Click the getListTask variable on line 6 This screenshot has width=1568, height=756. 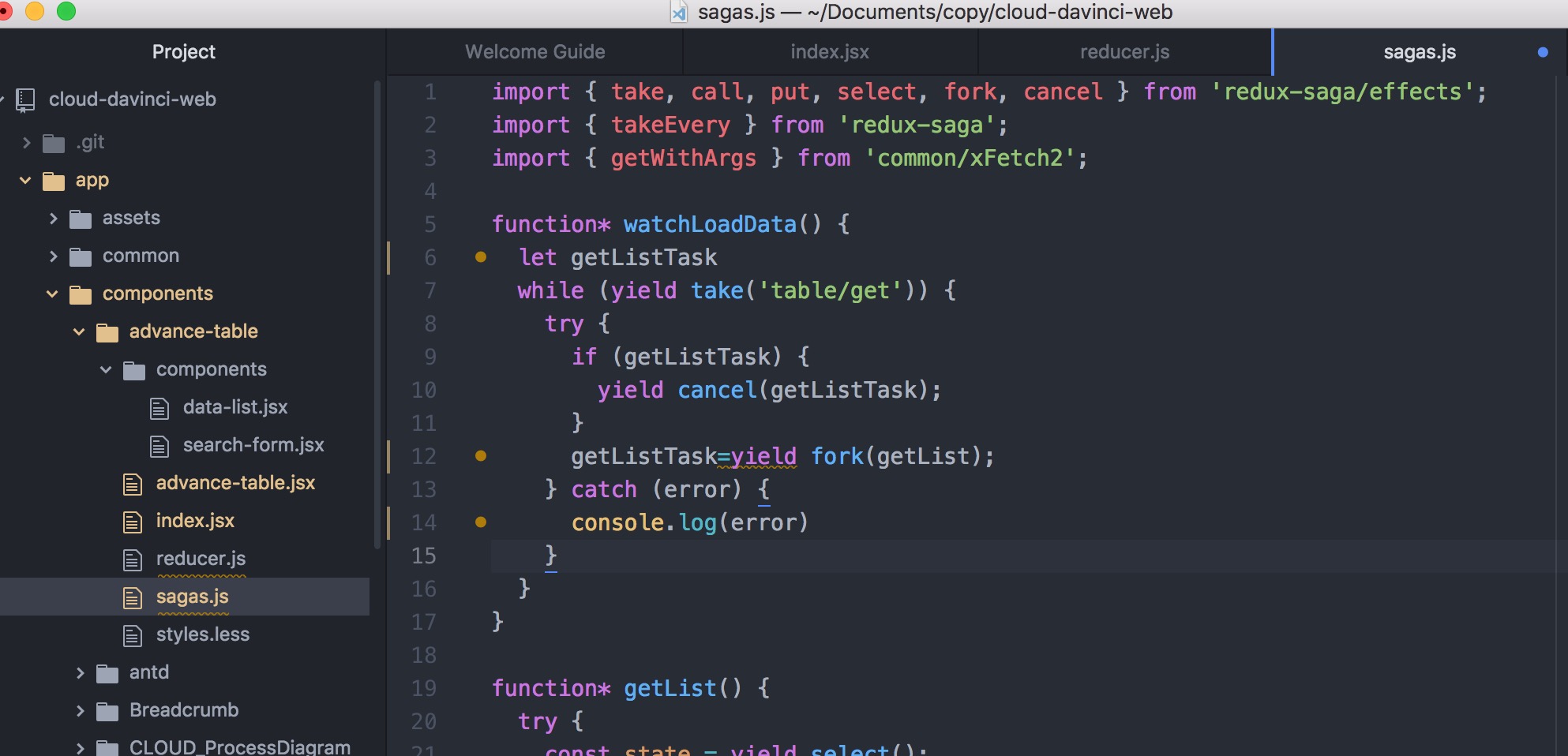[643, 258]
